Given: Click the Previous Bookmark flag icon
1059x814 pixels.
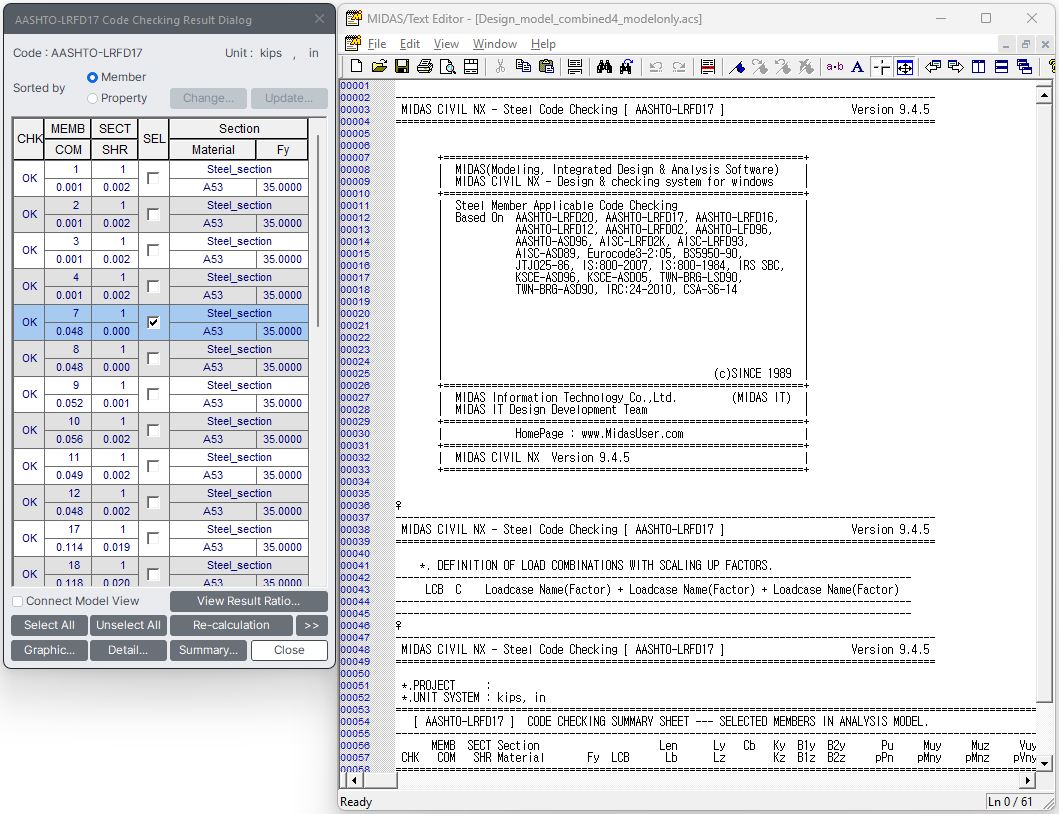Looking at the screenshot, I should coord(783,66).
